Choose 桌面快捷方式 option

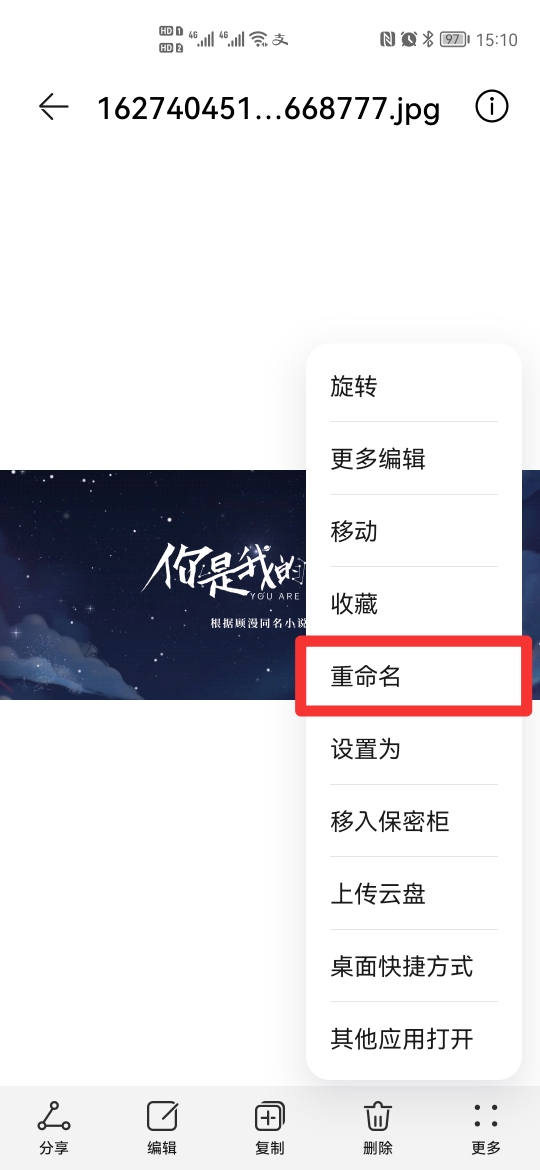pyautogui.click(x=414, y=966)
